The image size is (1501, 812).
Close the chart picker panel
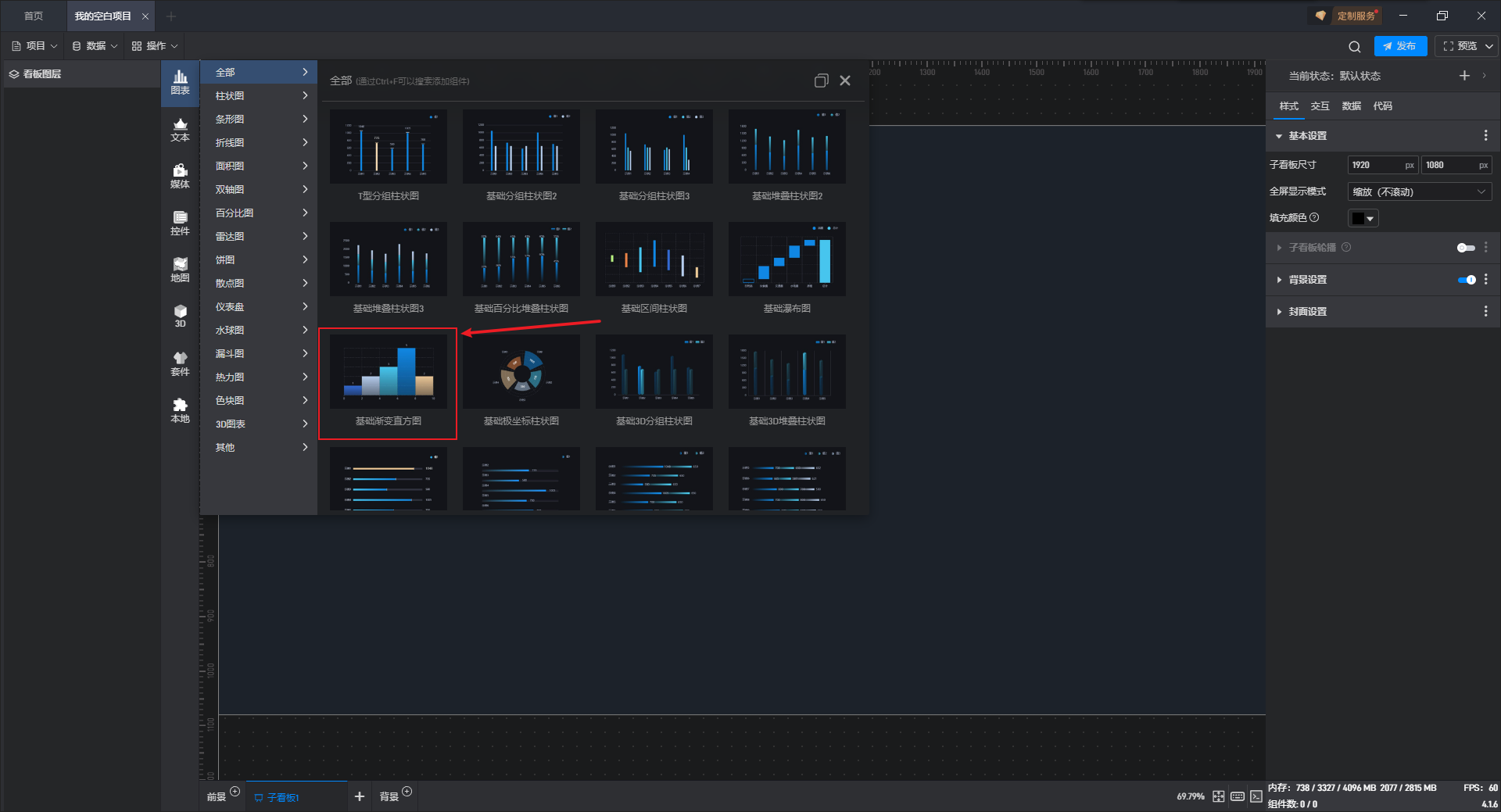pos(845,80)
